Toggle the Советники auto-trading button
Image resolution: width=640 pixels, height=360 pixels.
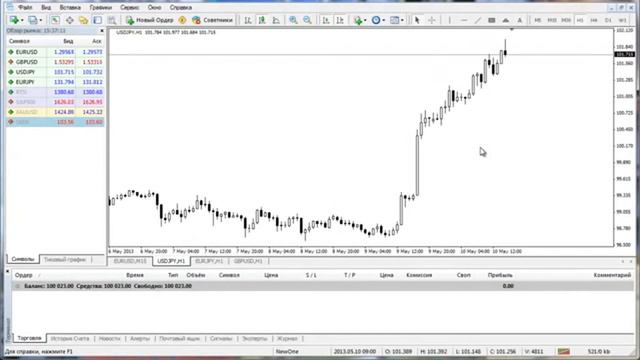pyautogui.click(x=212, y=20)
